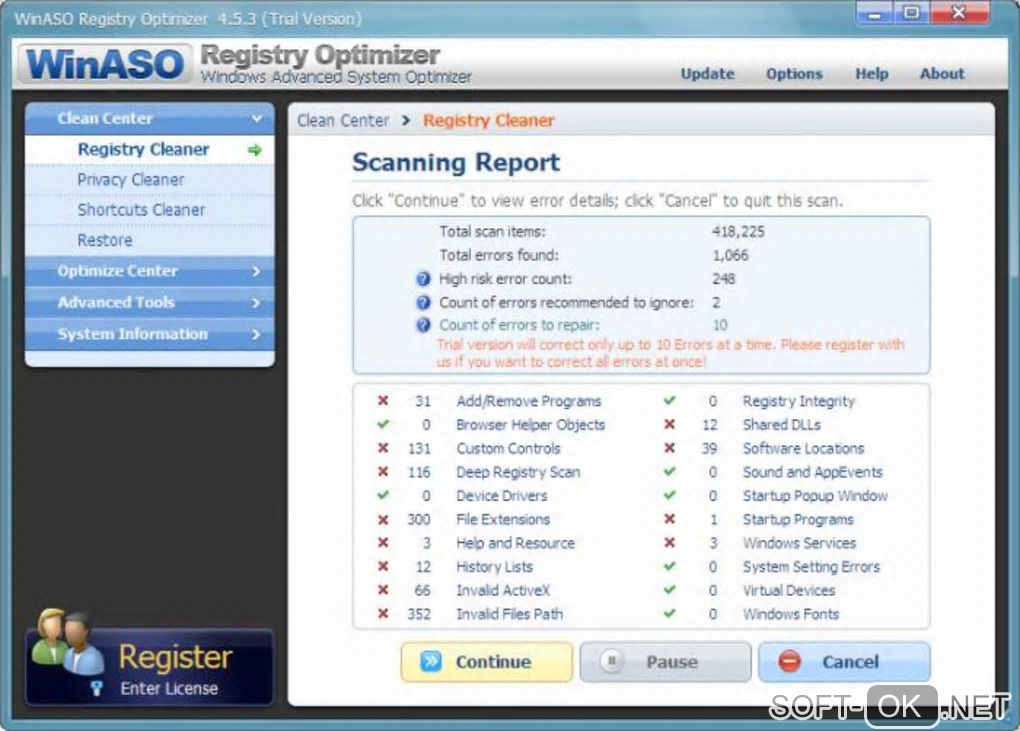
Task: Click help icon for errors recommended to ignore
Action: tap(423, 302)
